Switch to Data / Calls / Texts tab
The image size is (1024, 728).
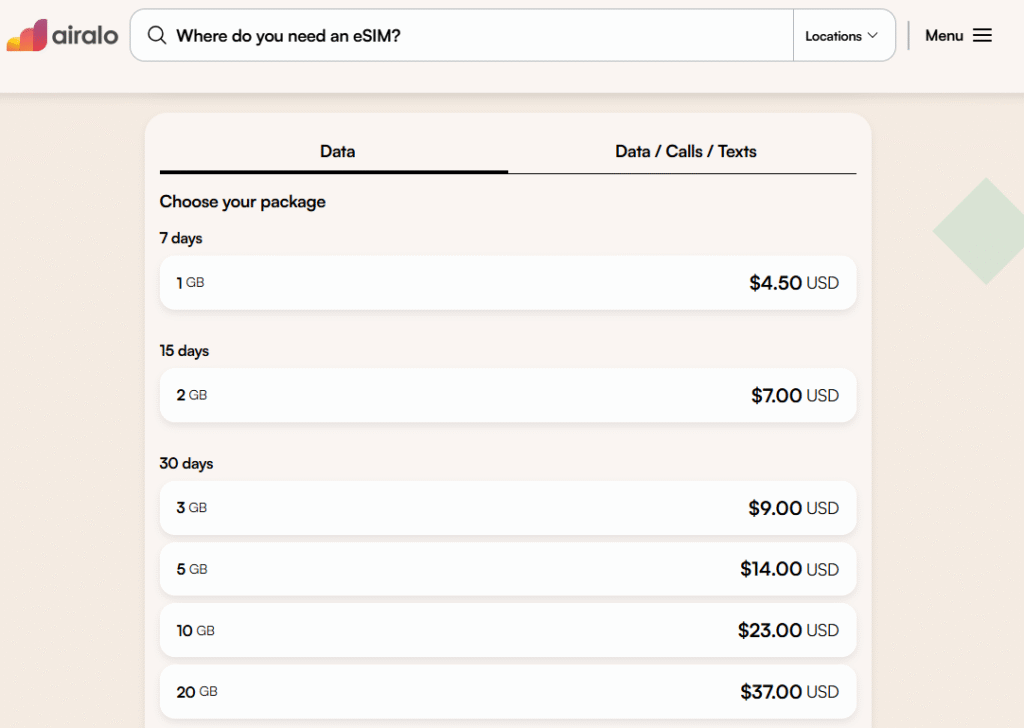pyautogui.click(x=685, y=152)
